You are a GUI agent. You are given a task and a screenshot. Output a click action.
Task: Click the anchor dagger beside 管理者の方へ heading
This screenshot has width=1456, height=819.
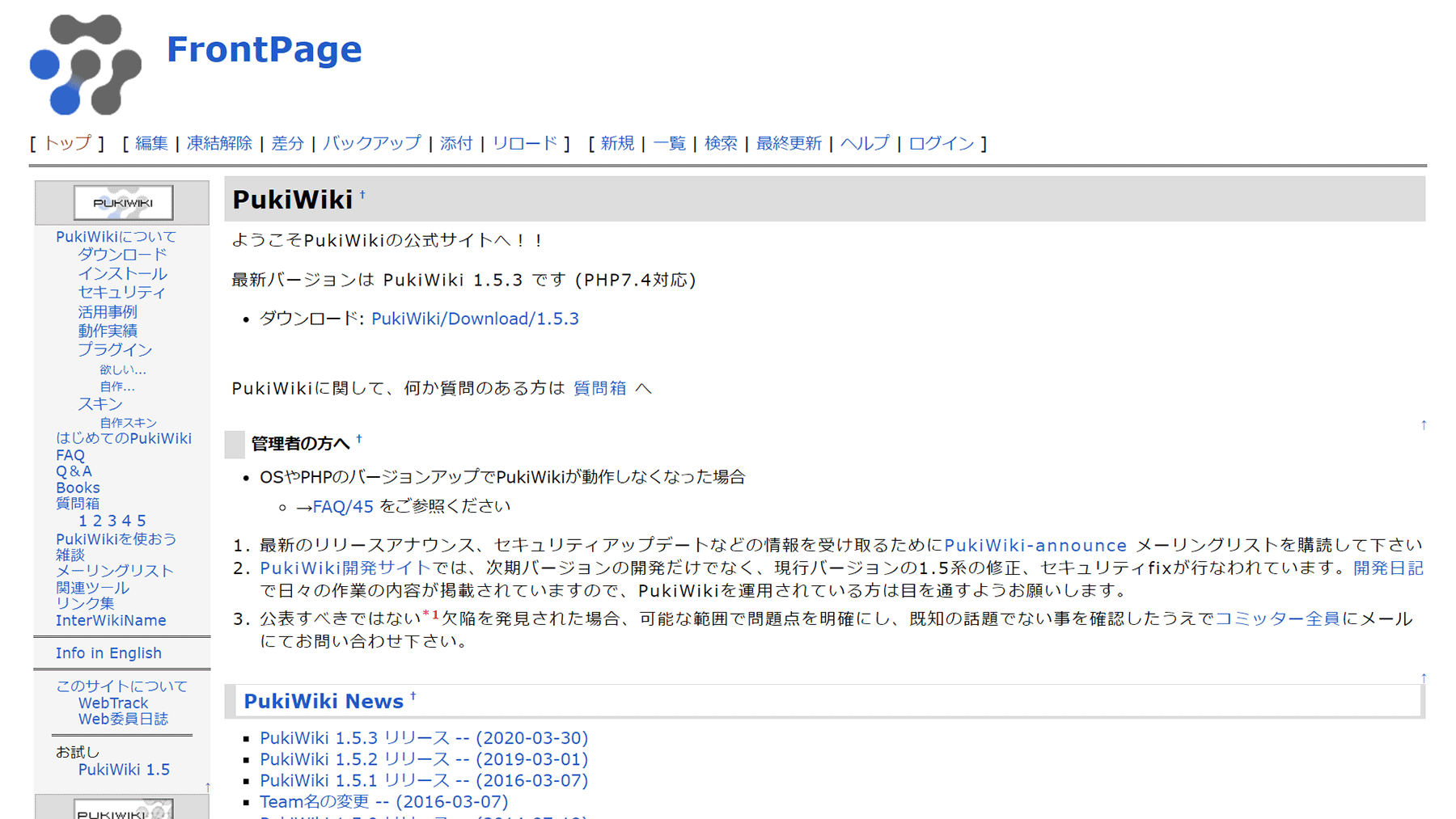(x=359, y=439)
